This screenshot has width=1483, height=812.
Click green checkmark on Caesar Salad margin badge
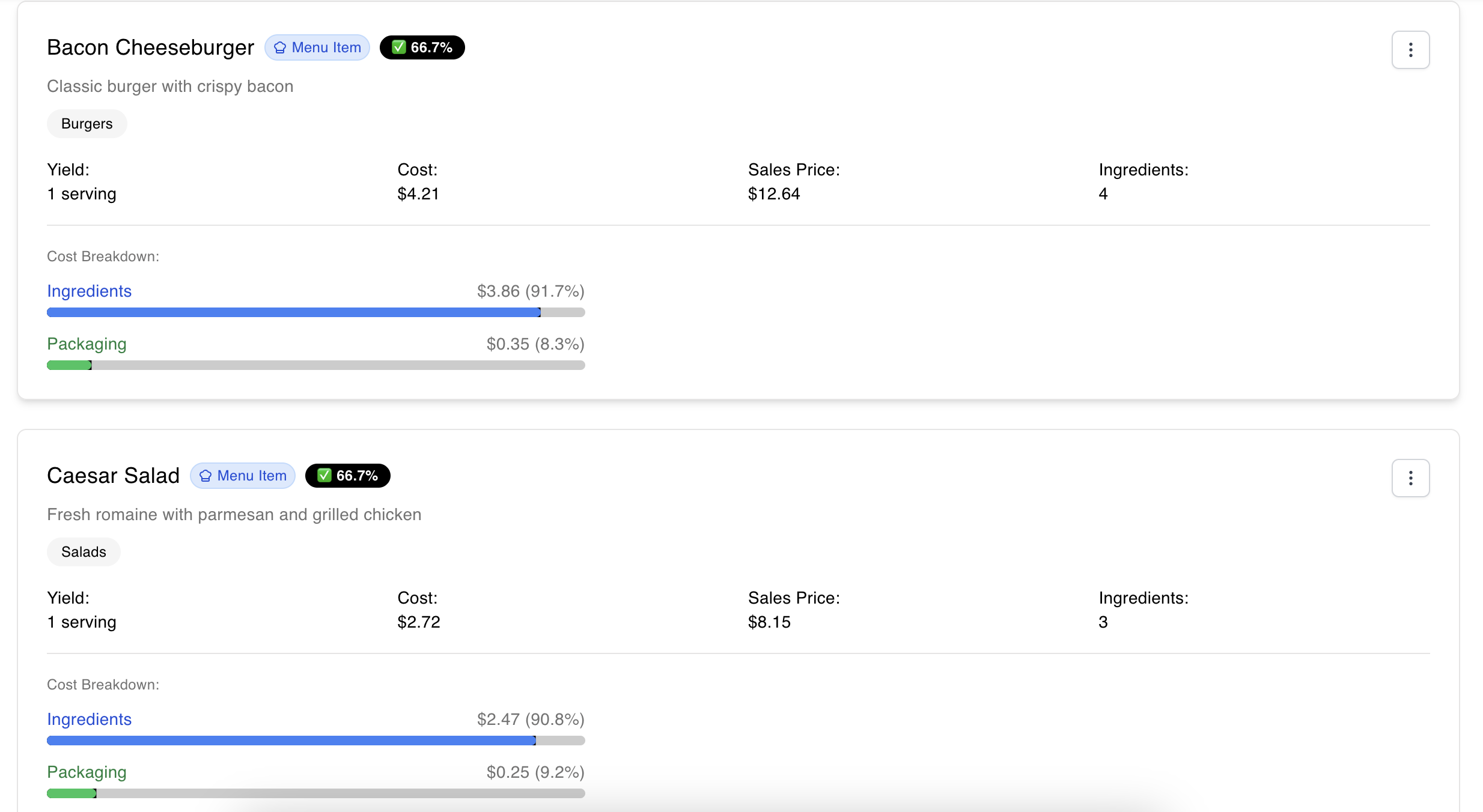coord(324,476)
